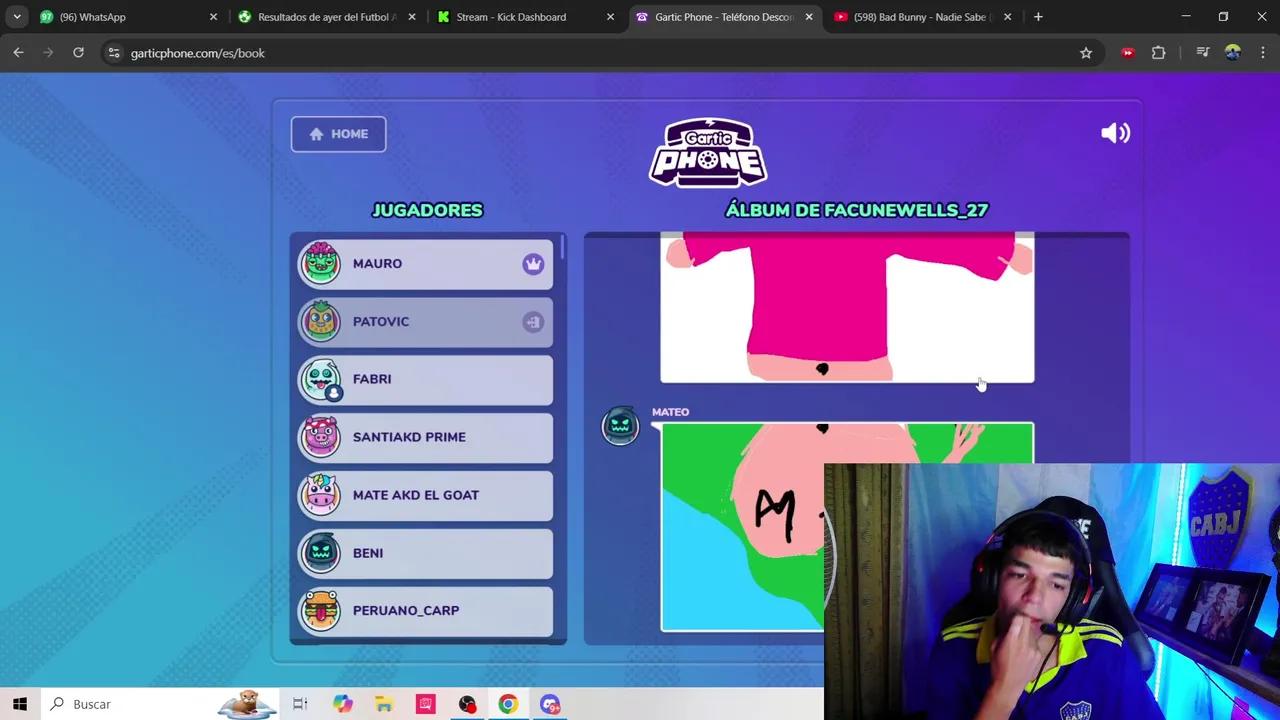Click the host crown icon beside MAURO
Screen dimensions: 1280x720
pyautogui.click(x=533, y=263)
